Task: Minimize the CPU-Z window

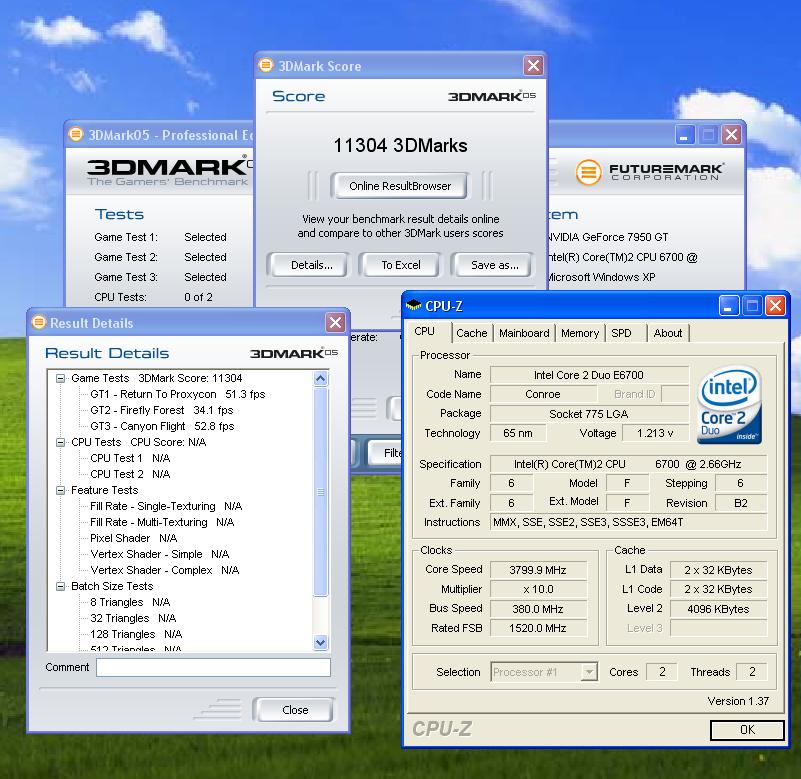Action: (x=728, y=305)
